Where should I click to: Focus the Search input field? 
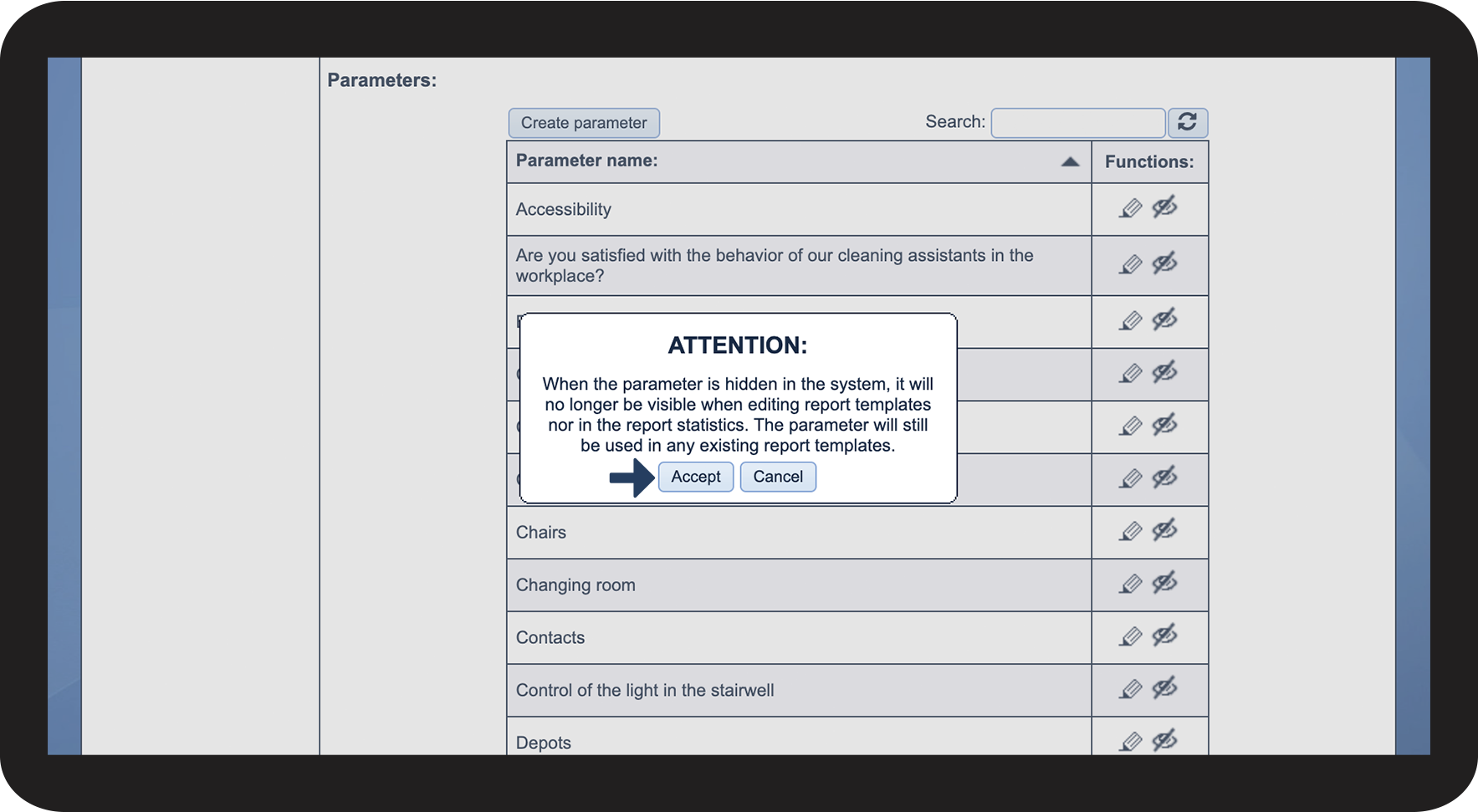(x=1077, y=123)
